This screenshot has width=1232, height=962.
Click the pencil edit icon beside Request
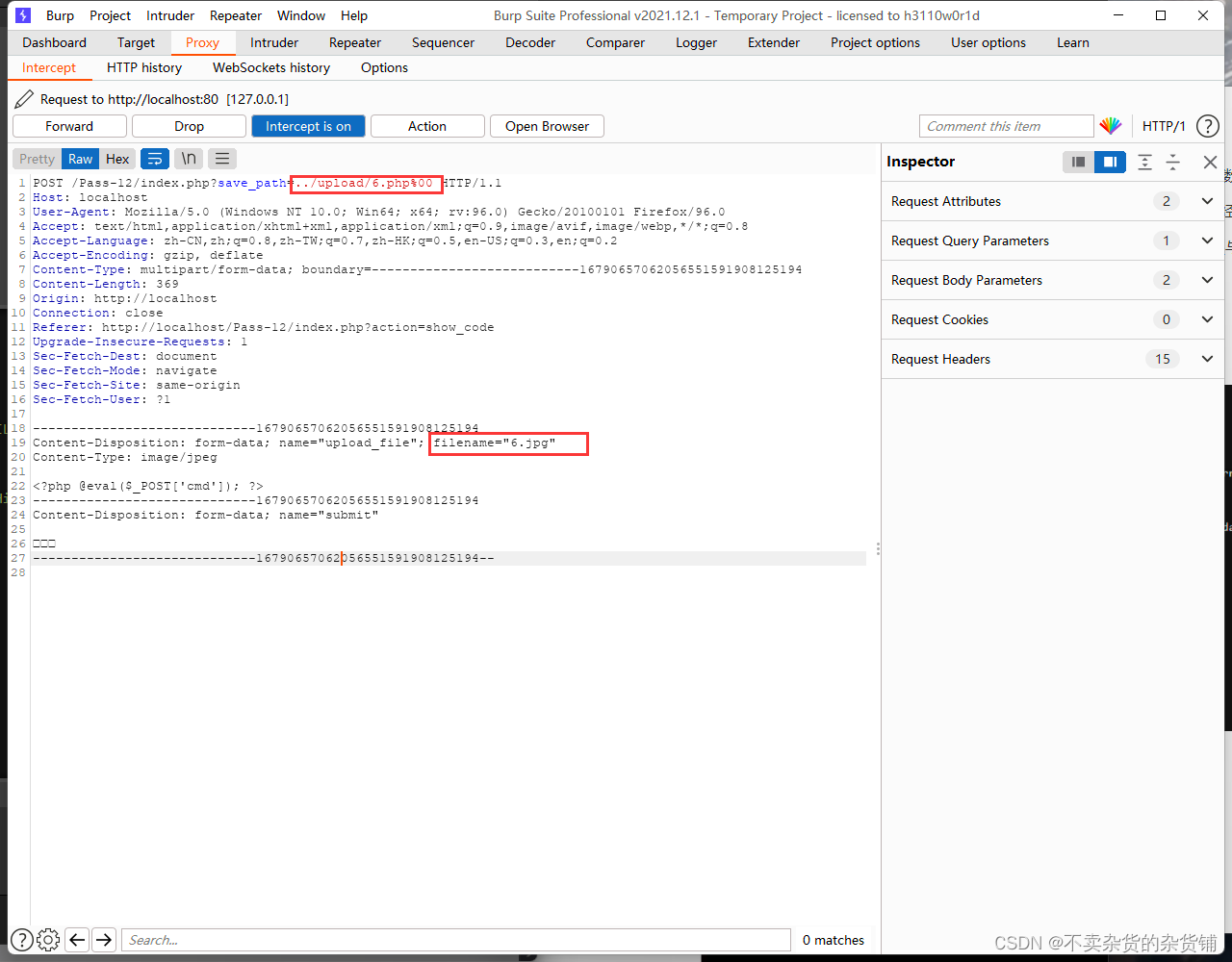(x=24, y=99)
